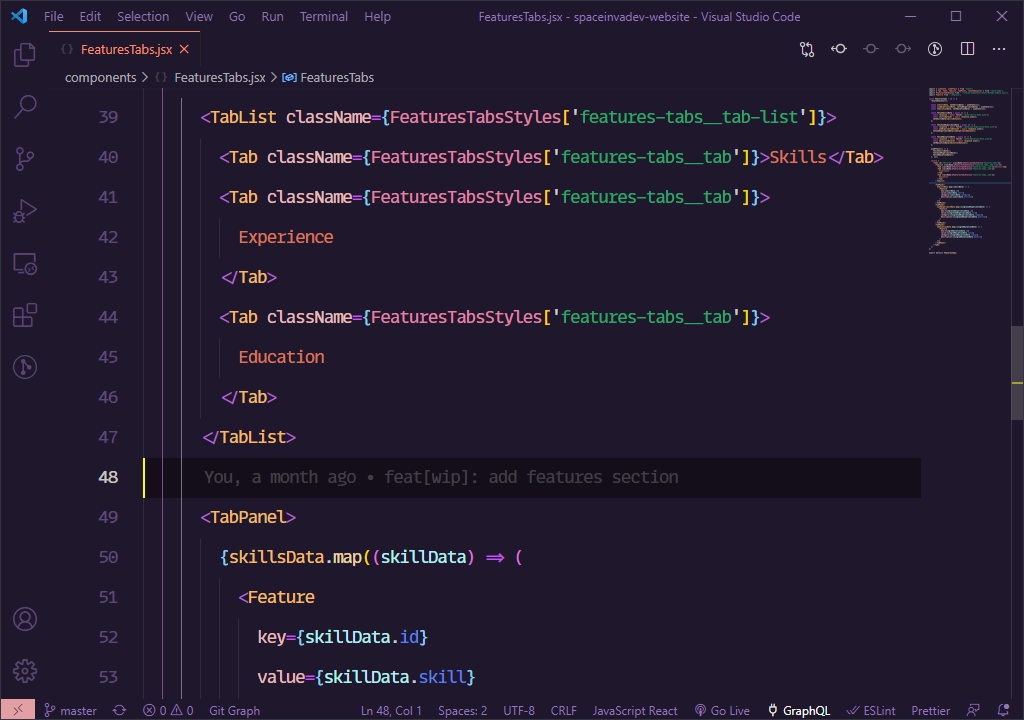This screenshot has width=1024, height=720.
Task: Open the Extensions view
Action: click(25, 315)
